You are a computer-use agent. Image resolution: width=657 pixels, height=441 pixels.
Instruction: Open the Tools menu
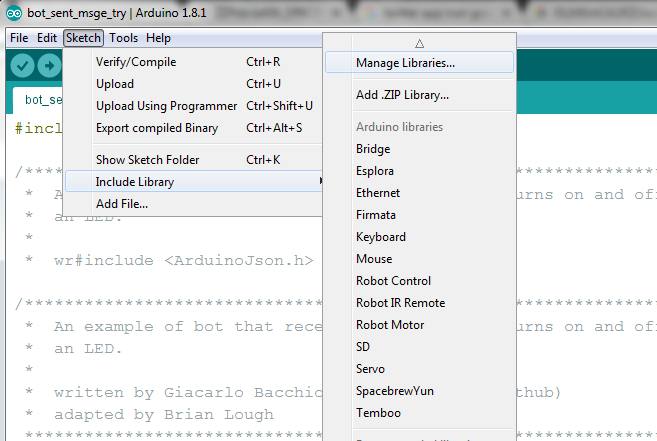click(x=124, y=38)
